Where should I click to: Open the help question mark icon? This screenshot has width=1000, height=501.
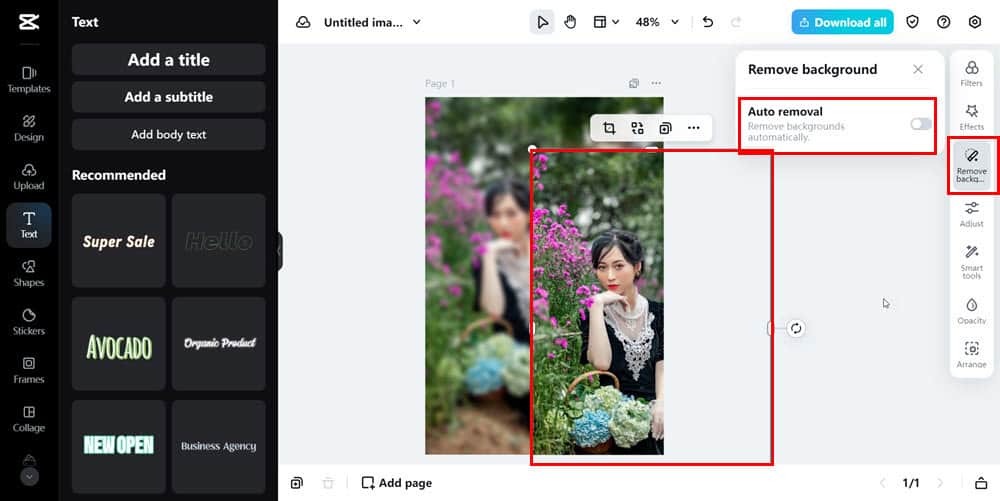(944, 22)
